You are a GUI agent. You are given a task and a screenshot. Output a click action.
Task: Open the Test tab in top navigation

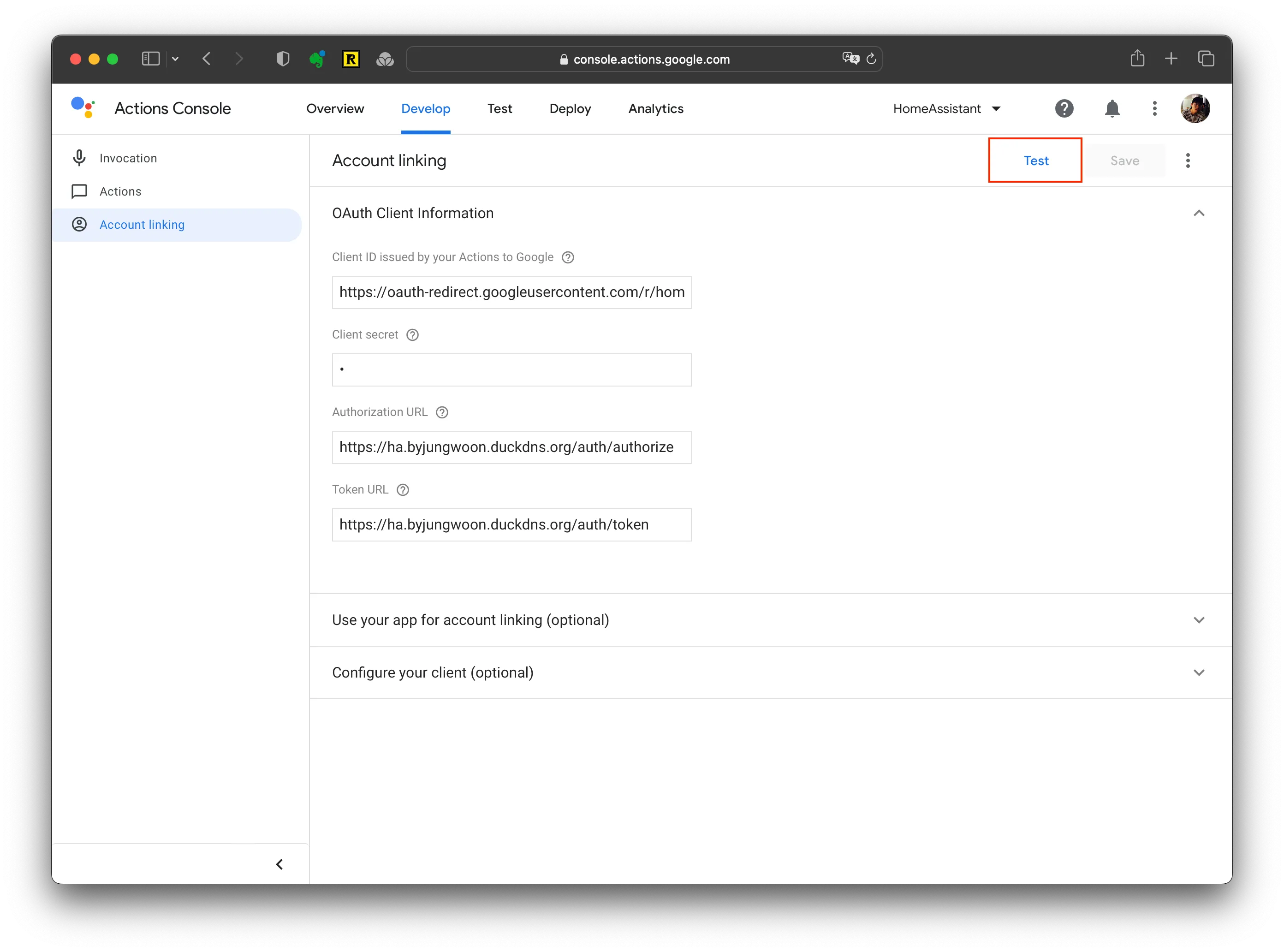tap(499, 108)
